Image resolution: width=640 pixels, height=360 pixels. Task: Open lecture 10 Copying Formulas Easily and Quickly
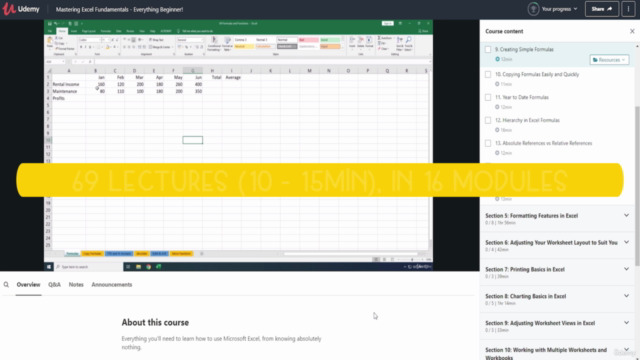(536, 75)
